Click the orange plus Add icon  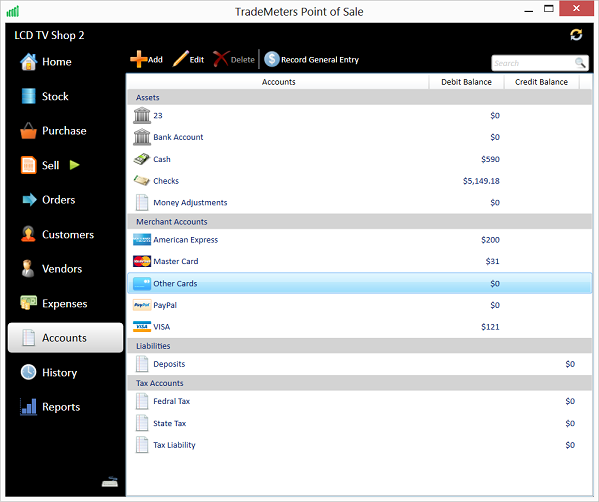coord(138,59)
